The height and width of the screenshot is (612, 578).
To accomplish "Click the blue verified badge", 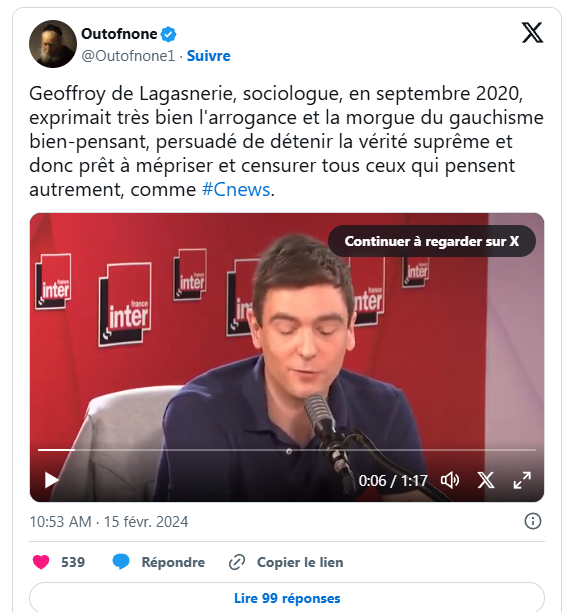I will [169, 34].
